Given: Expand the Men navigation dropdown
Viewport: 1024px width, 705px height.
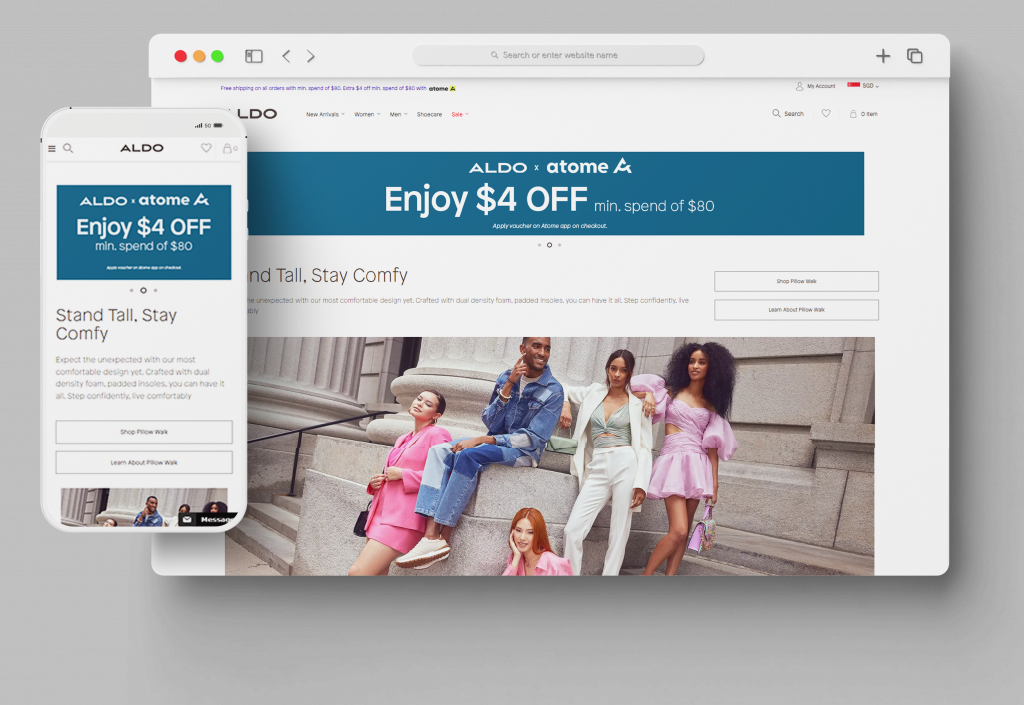Looking at the screenshot, I should click(x=397, y=114).
